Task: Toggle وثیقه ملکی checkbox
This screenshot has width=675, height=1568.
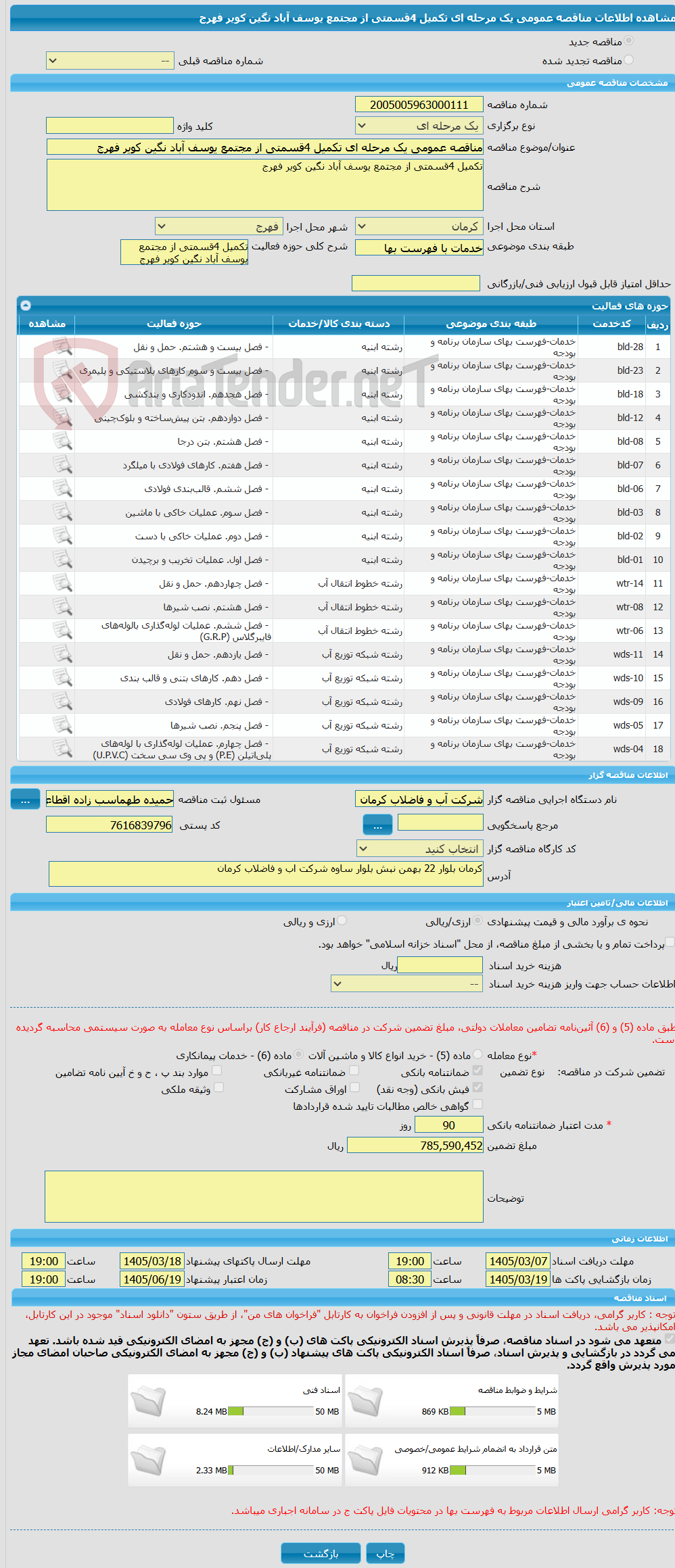Action: 218,1087
